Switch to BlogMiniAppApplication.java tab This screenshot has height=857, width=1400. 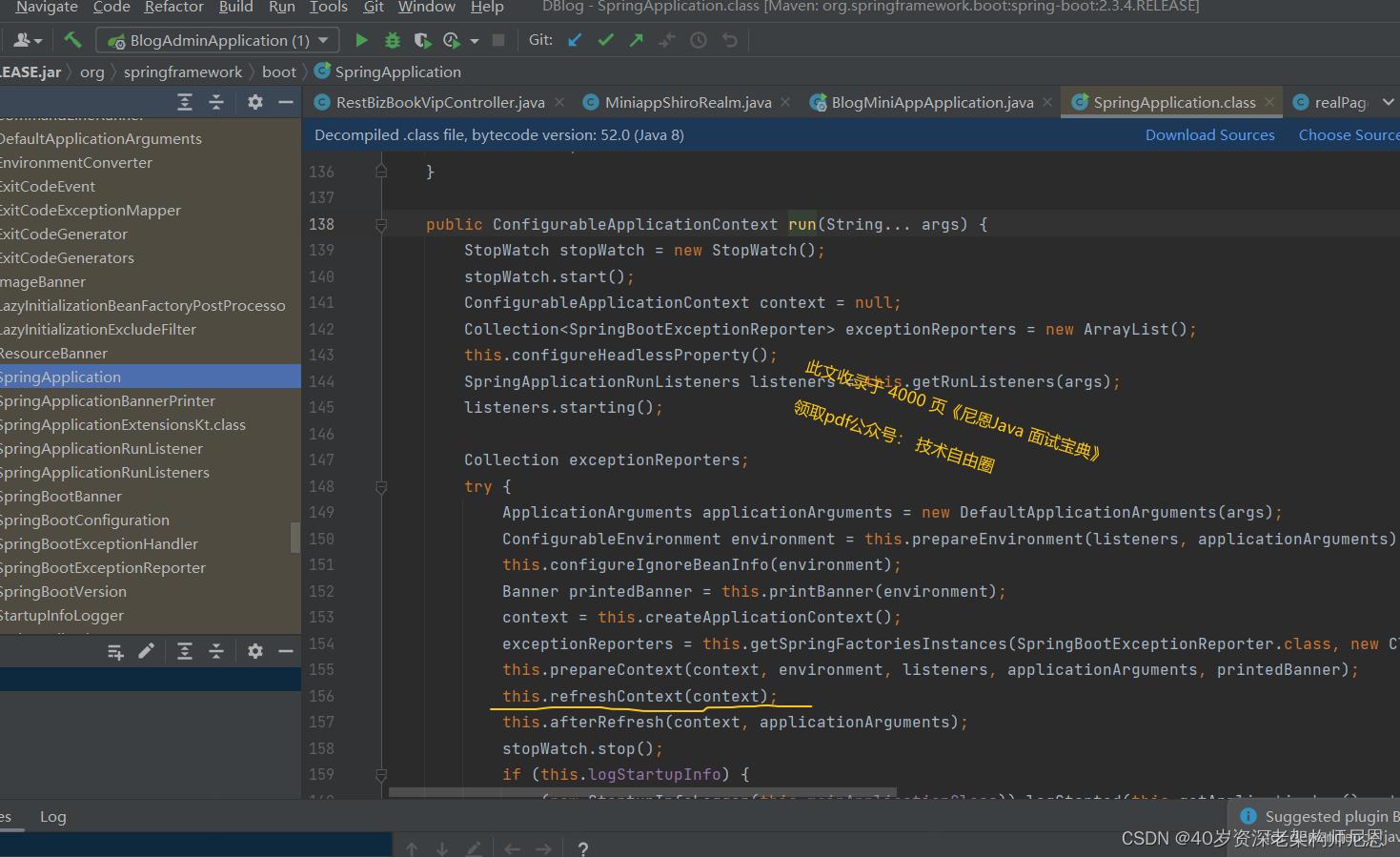pyautogui.click(x=931, y=102)
